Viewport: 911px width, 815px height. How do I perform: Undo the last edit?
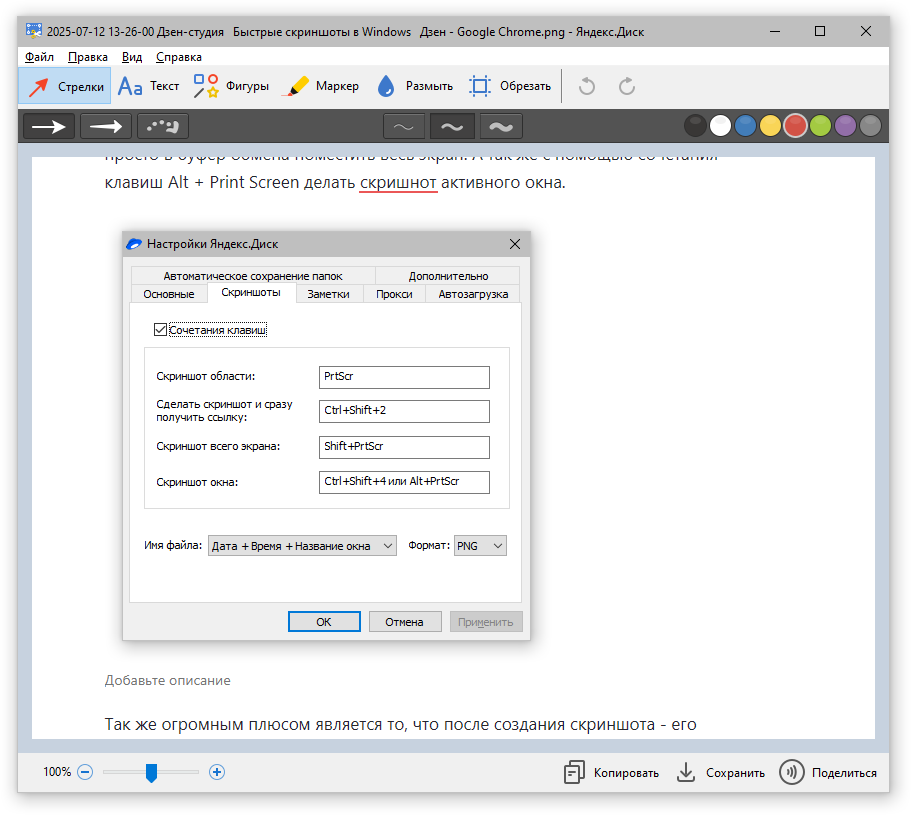[x=587, y=86]
